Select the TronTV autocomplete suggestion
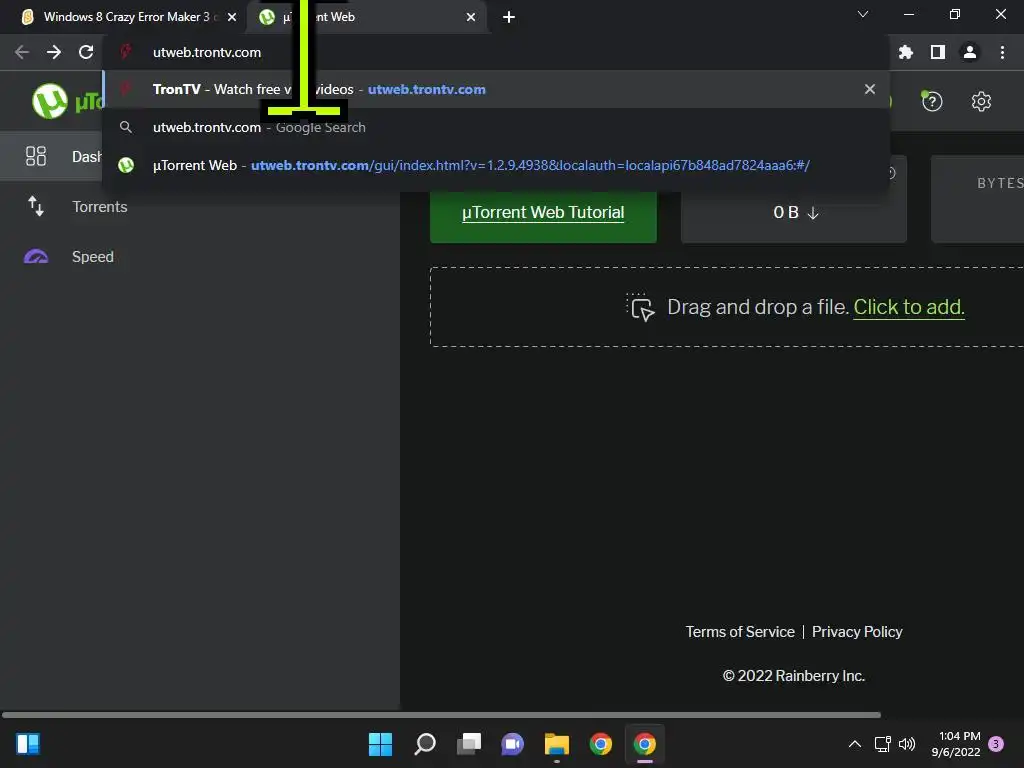1024x768 pixels. click(496, 89)
